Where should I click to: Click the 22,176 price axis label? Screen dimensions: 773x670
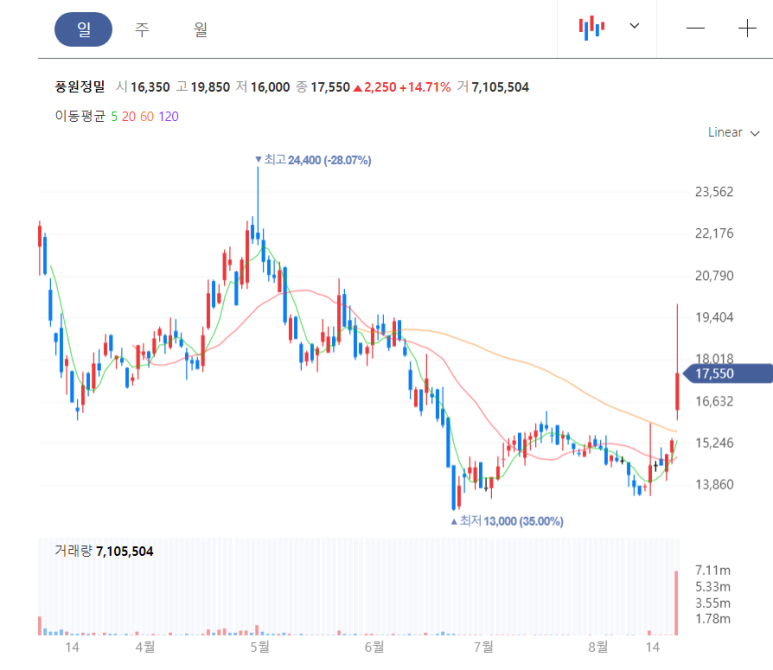[714, 233]
